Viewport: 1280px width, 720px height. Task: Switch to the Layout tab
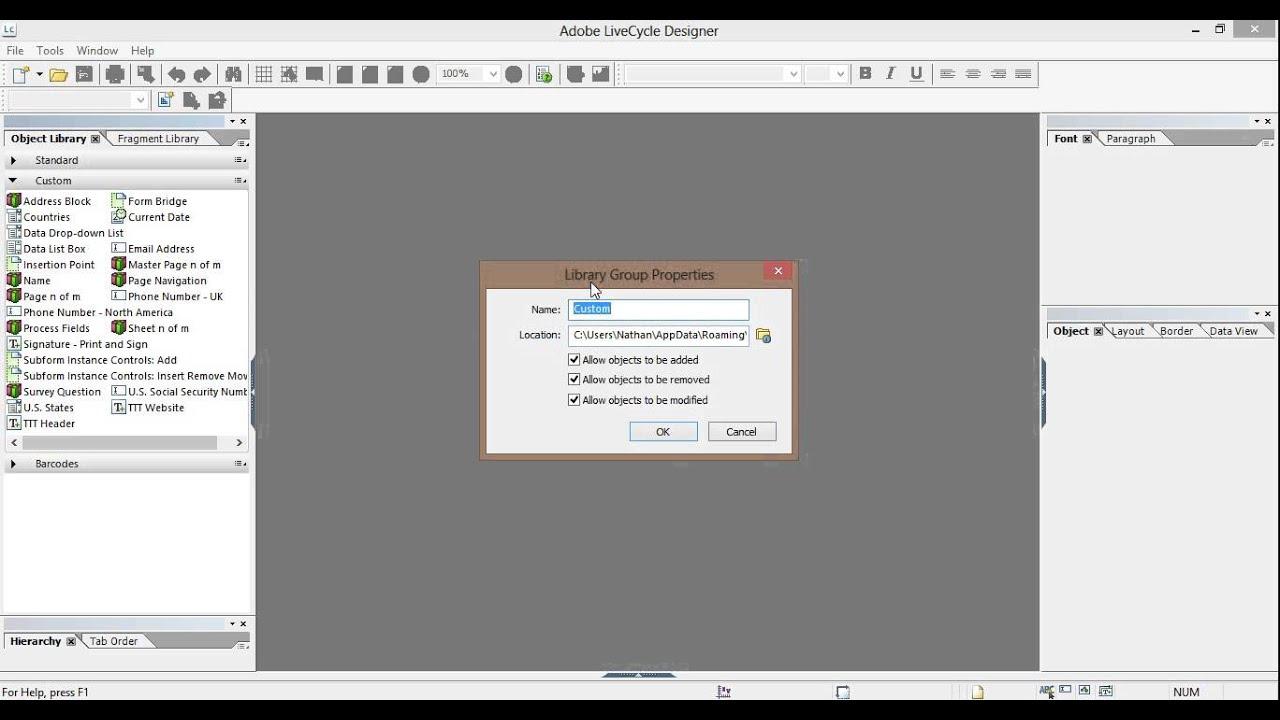pyautogui.click(x=1128, y=331)
